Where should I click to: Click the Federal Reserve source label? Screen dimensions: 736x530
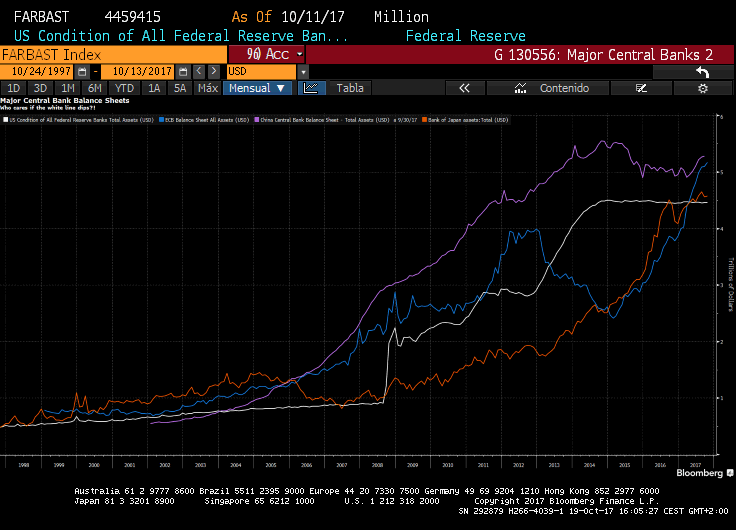tap(466, 36)
